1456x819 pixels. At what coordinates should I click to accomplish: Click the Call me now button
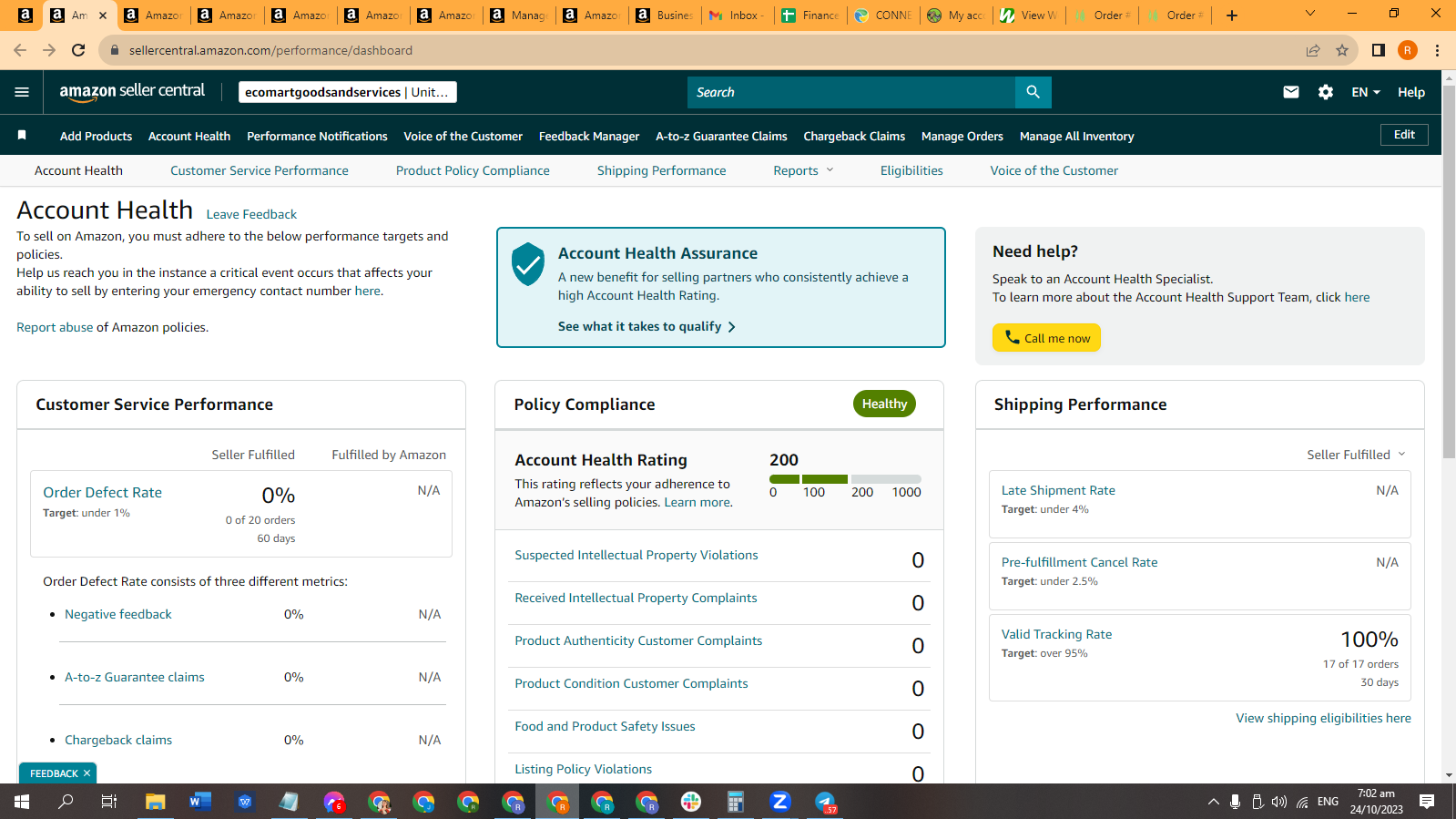1046,337
